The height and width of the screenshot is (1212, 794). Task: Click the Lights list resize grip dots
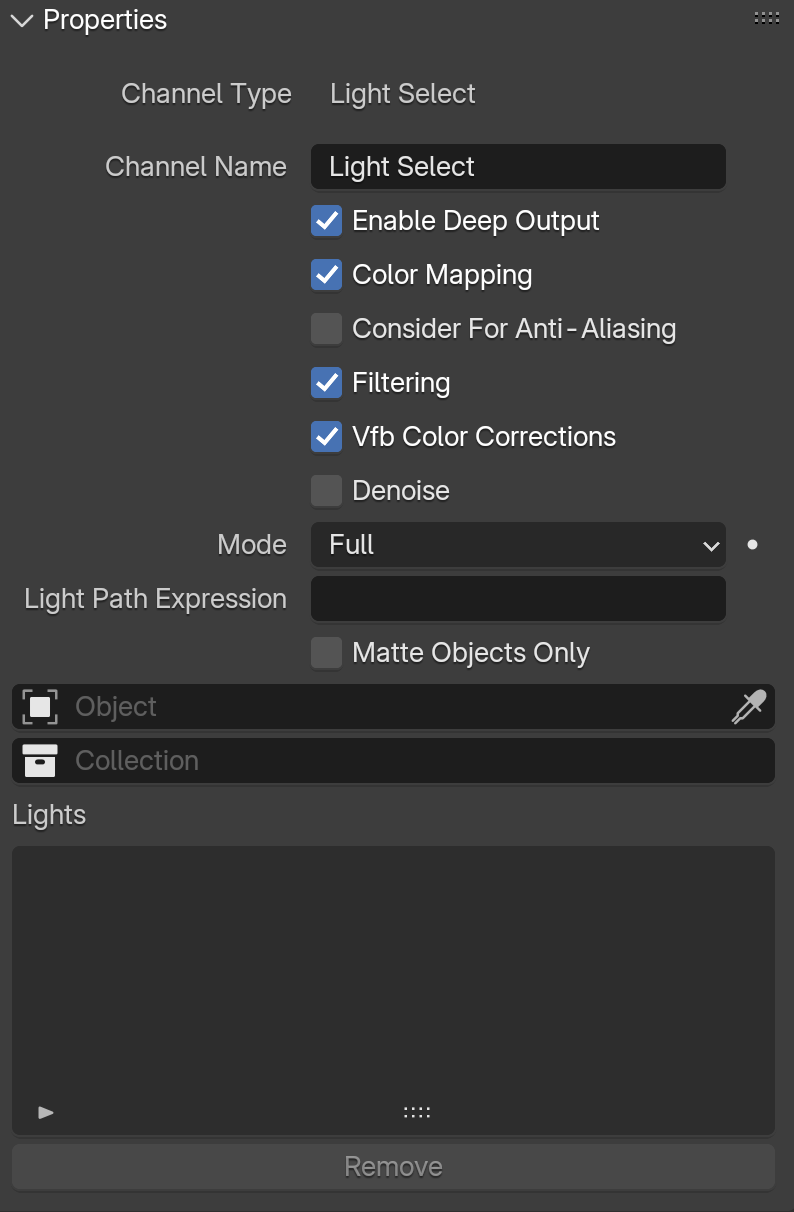pyautogui.click(x=417, y=1112)
